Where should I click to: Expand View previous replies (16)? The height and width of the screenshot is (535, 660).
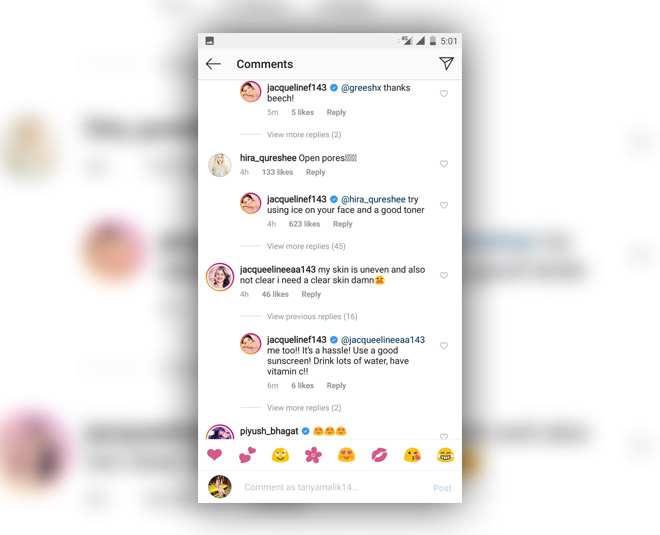tap(312, 317)
